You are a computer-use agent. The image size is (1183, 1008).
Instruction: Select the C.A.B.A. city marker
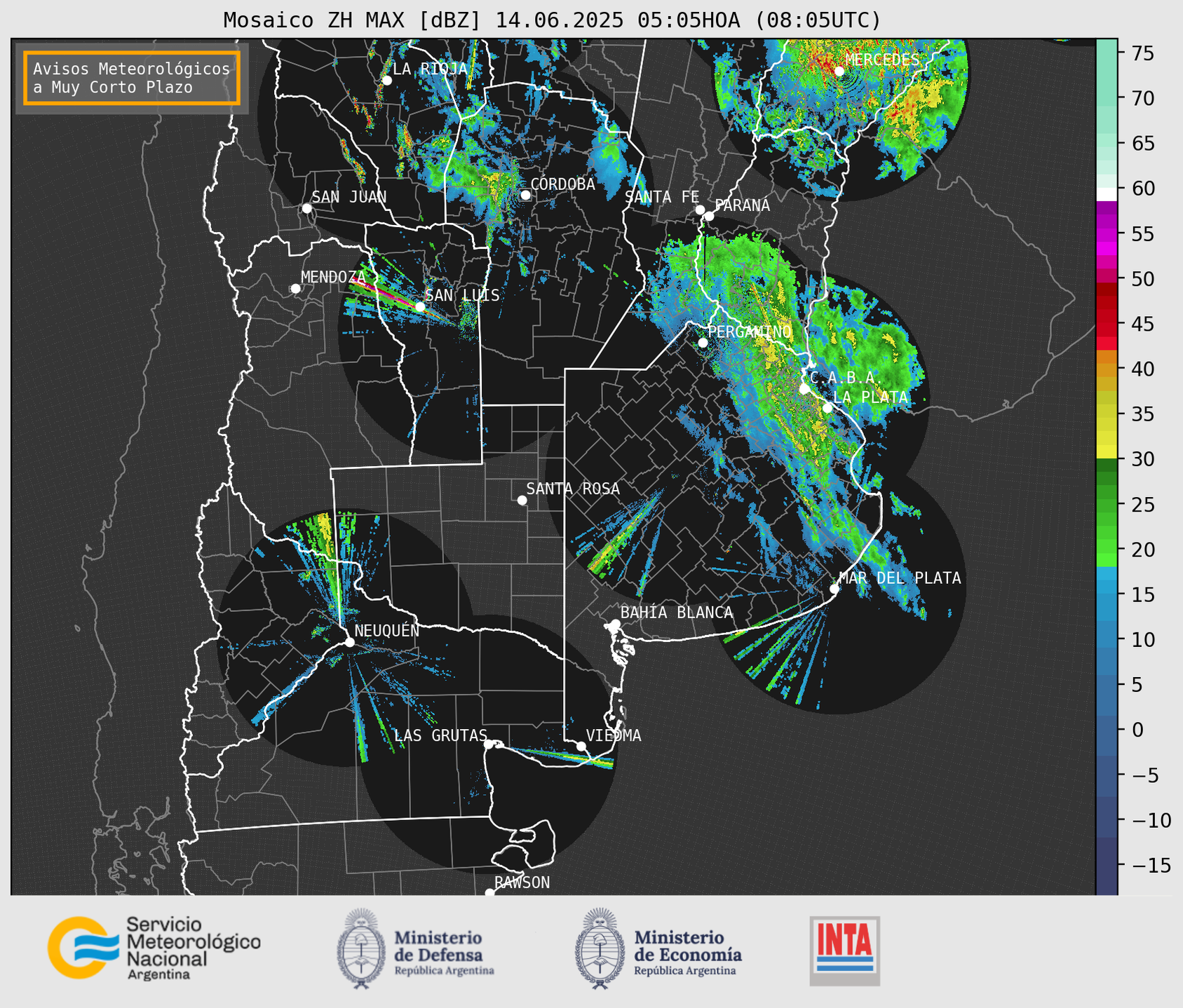click(x=804, y=388)
